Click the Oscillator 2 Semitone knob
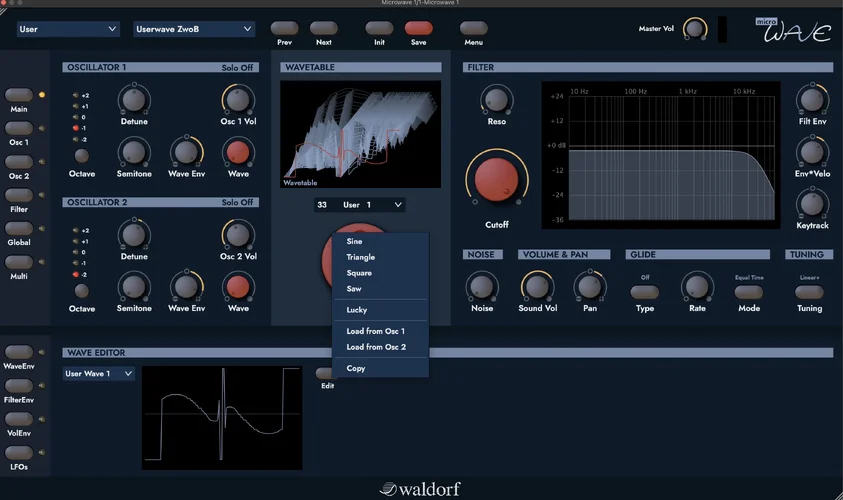 pos(134,287)
